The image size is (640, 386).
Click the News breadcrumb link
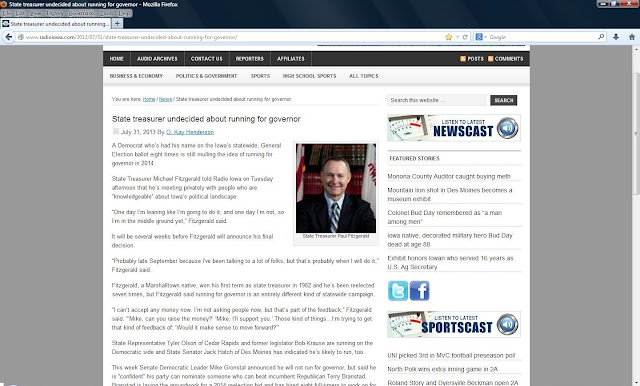[x=165, y=99]
